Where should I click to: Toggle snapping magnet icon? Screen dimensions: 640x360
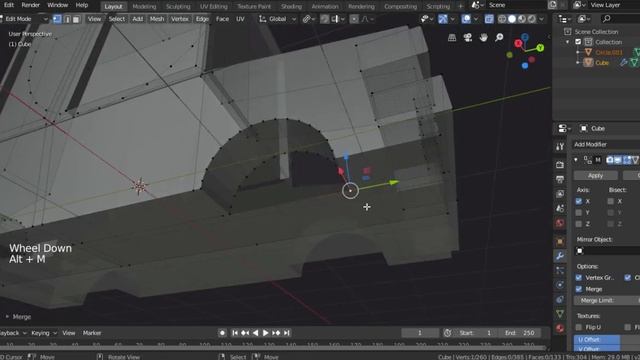click(324, 19)
